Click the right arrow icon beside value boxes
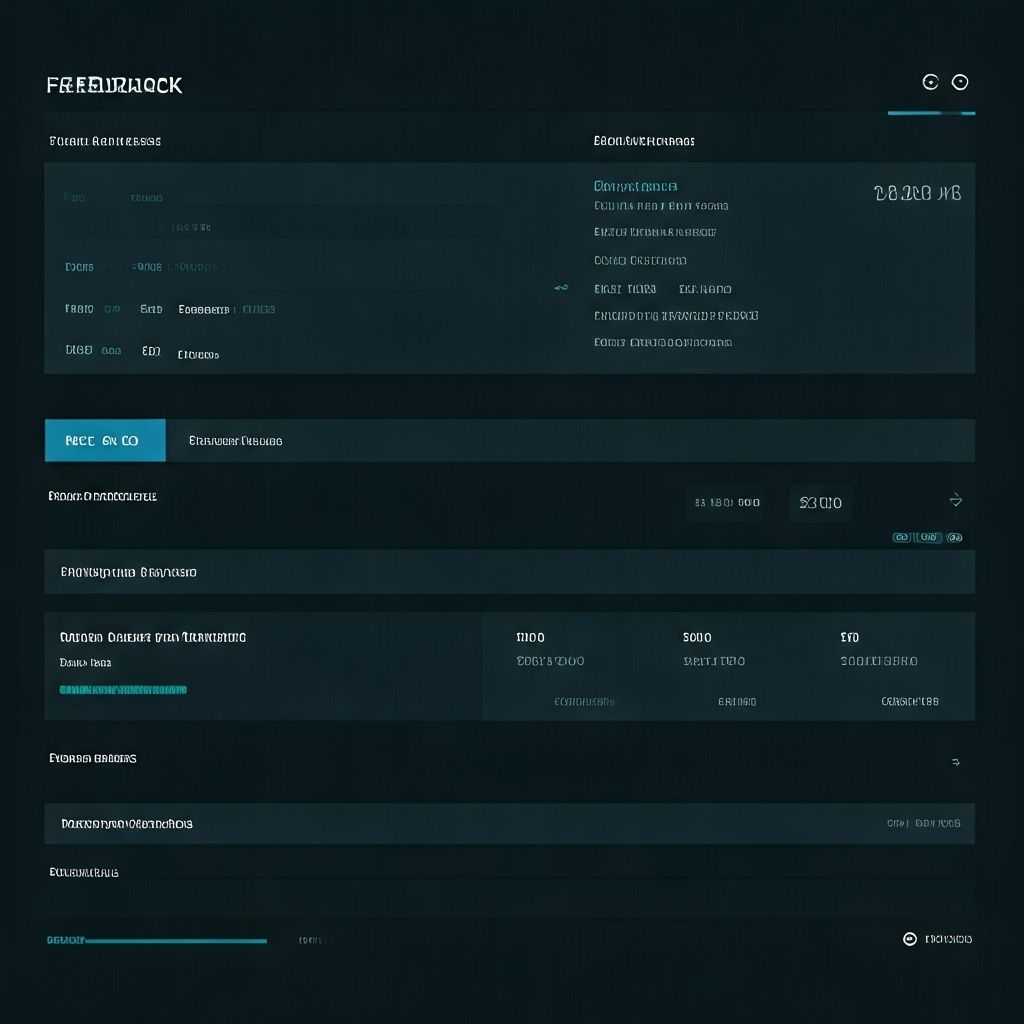 point(955,500)
